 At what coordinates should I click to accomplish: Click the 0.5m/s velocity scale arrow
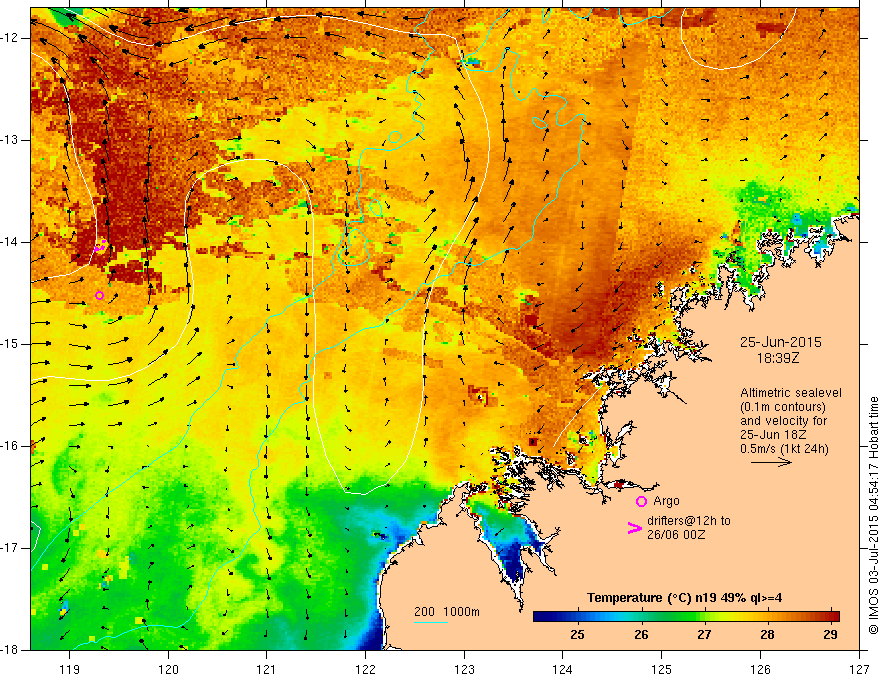coord(771,462)
